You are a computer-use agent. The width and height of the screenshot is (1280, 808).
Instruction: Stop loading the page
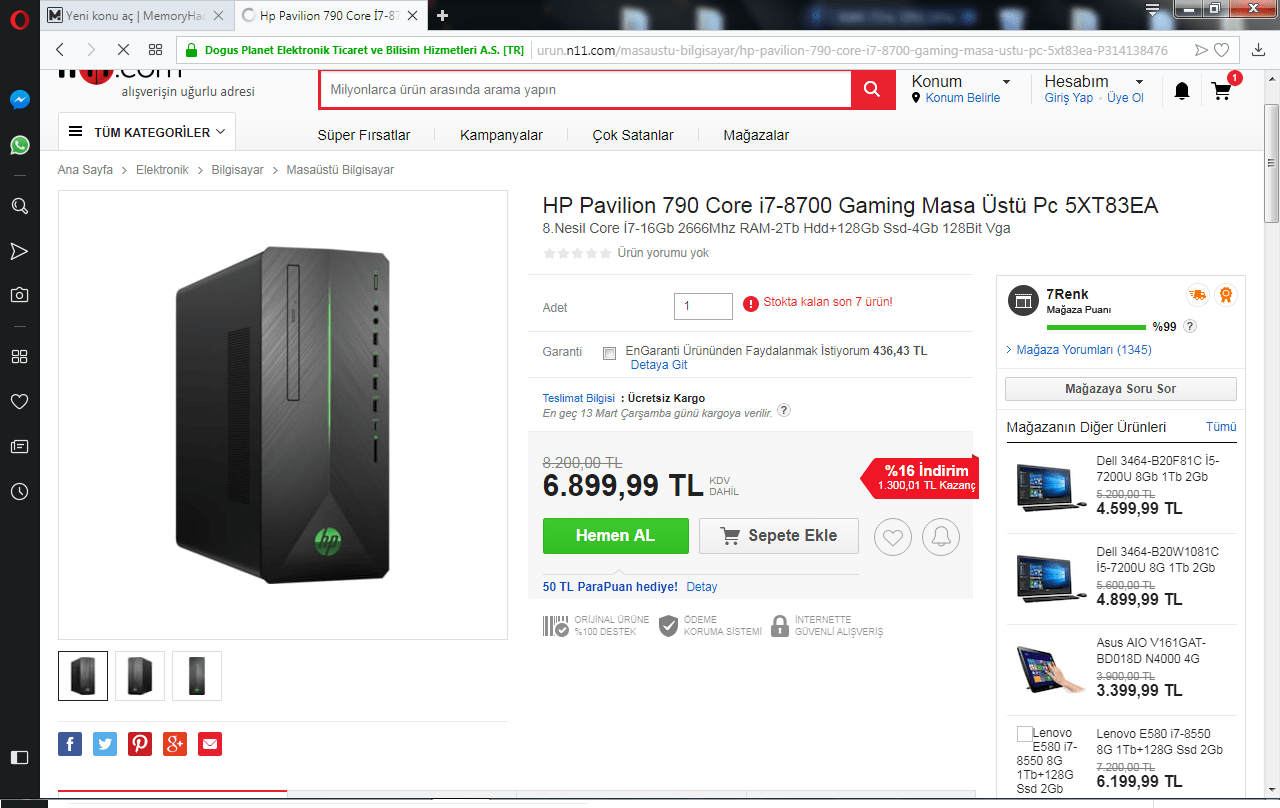[x=123, y=49]
